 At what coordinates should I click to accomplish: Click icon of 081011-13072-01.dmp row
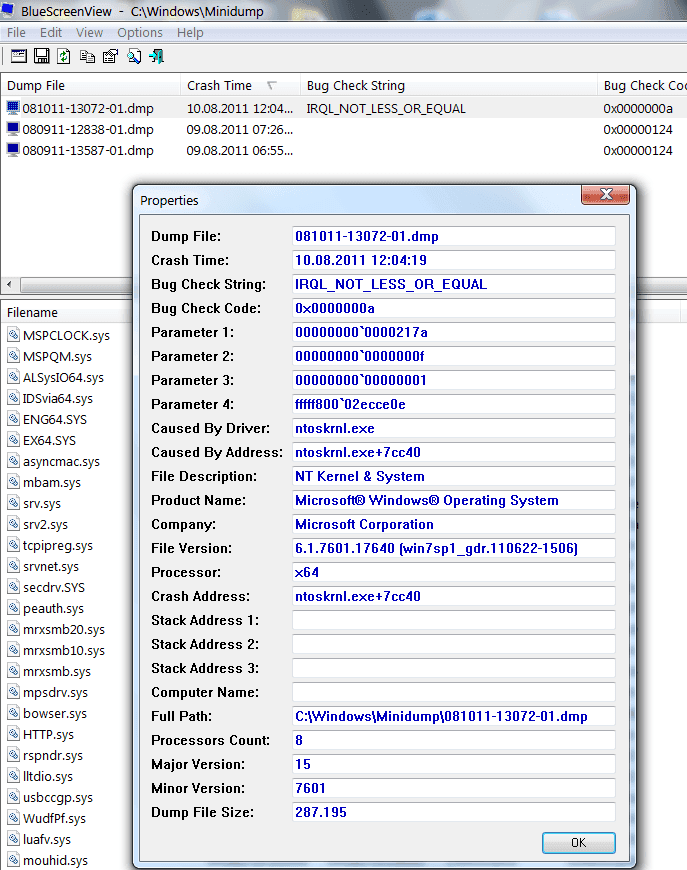13,108
